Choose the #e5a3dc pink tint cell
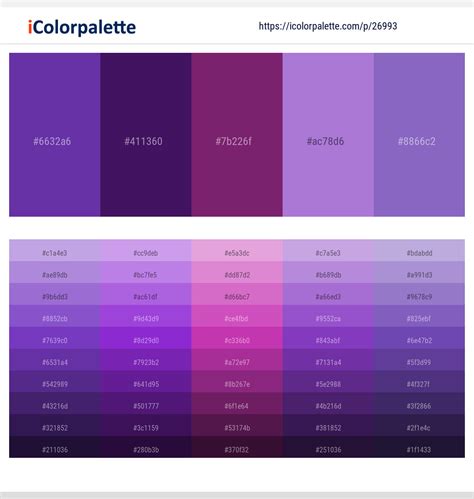This screenshot has width=474, height=499. click(237, 251)
